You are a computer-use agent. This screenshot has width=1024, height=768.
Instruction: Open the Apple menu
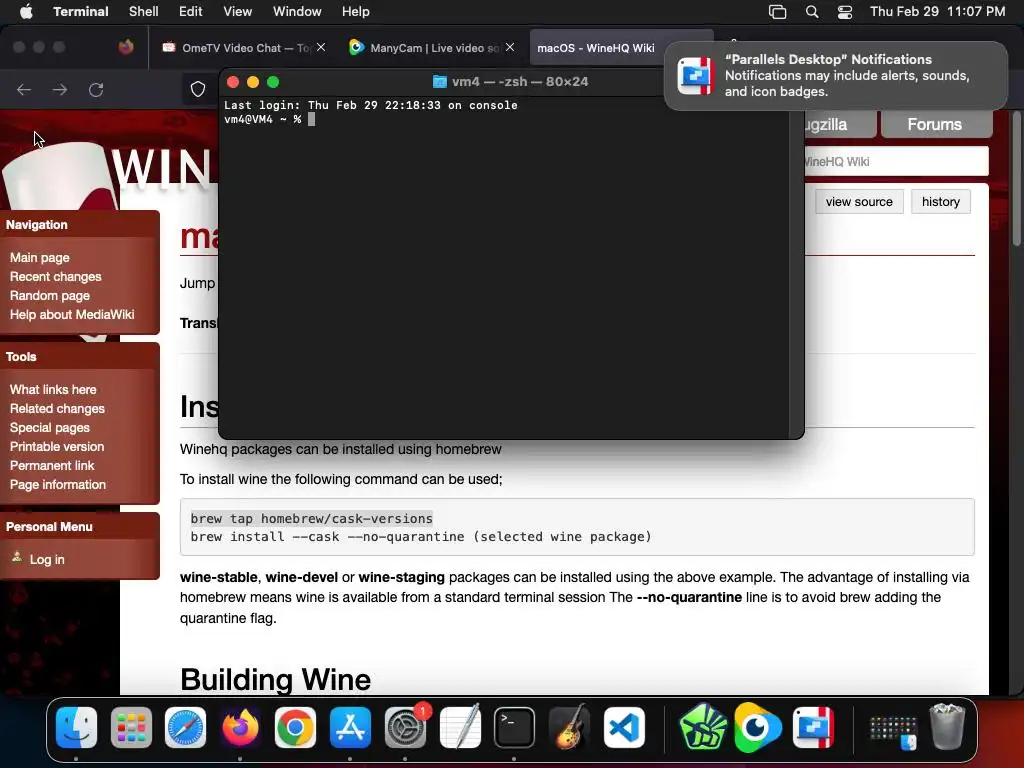[x=25, y=12]
